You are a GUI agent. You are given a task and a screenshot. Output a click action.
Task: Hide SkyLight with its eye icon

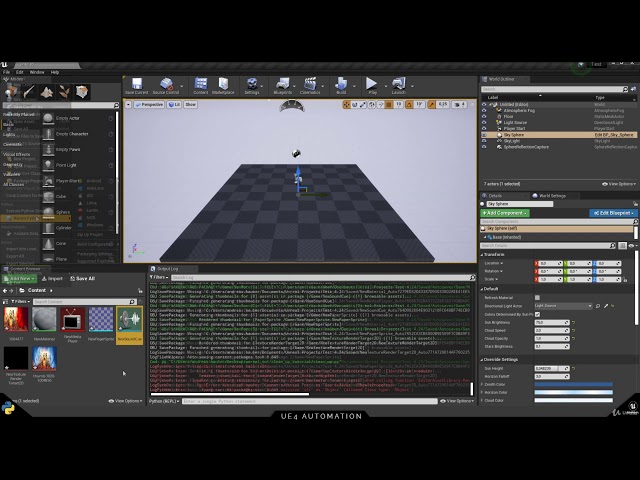coord(484,141)
